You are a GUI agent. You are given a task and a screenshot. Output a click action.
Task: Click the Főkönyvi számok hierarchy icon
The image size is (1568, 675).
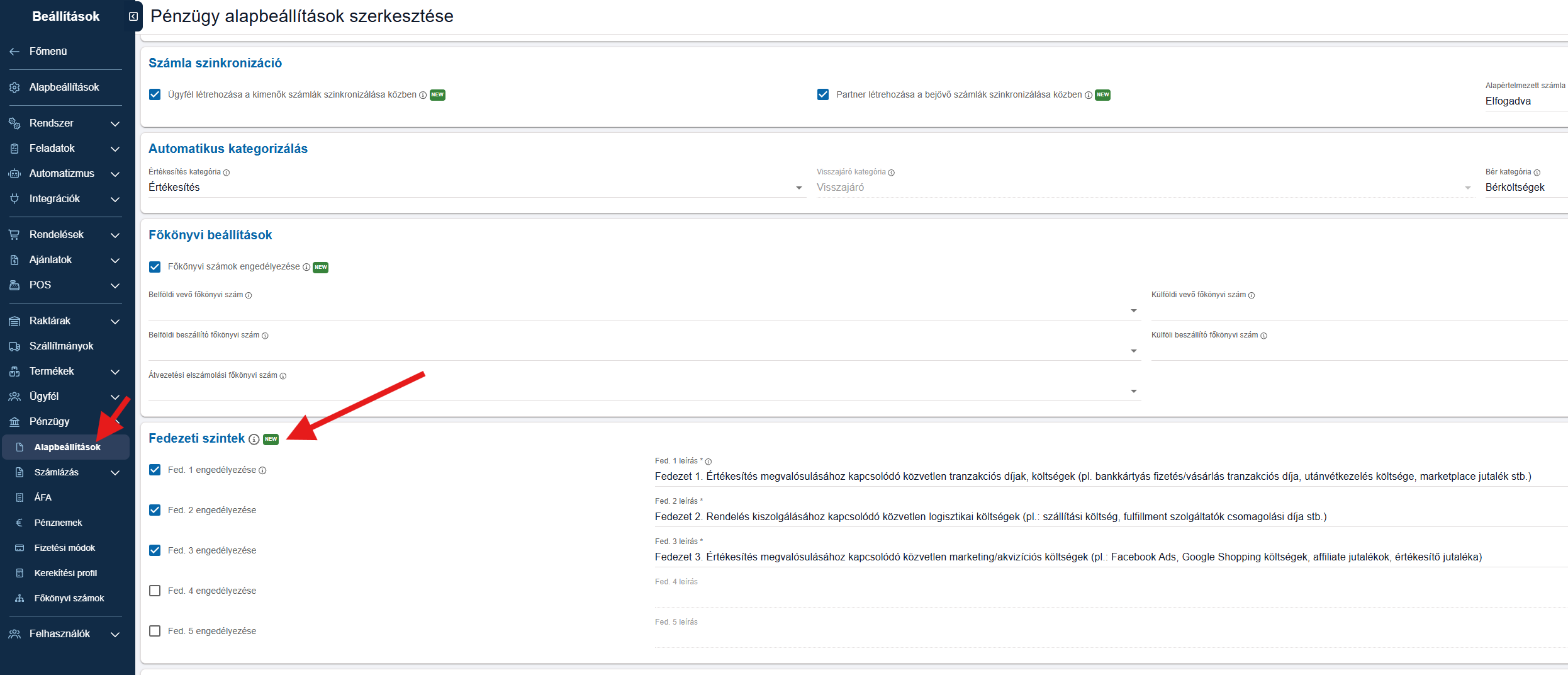tap(20, 598)
